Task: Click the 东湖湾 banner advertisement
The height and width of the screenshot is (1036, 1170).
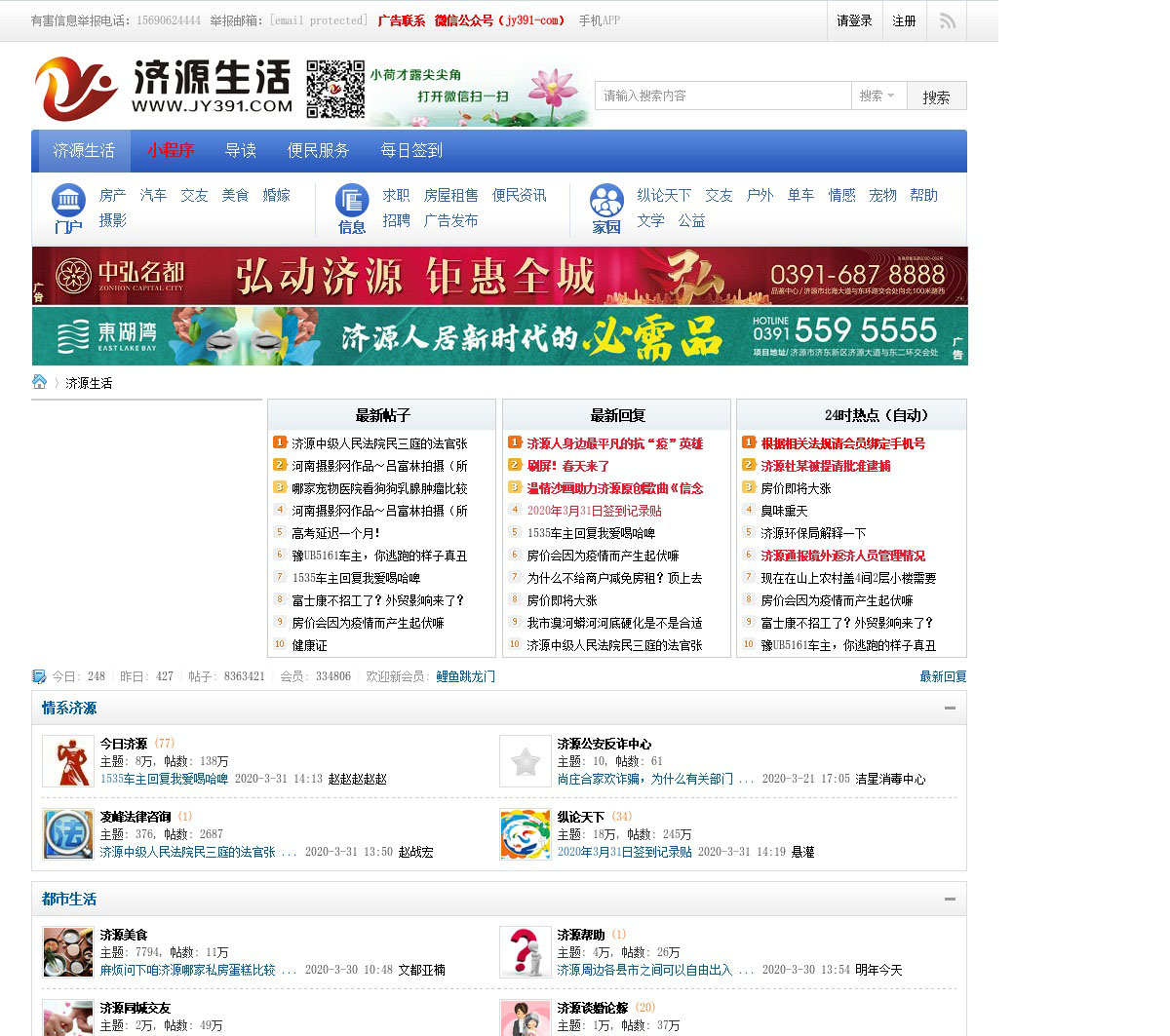Action: click(x=499, y=335)
